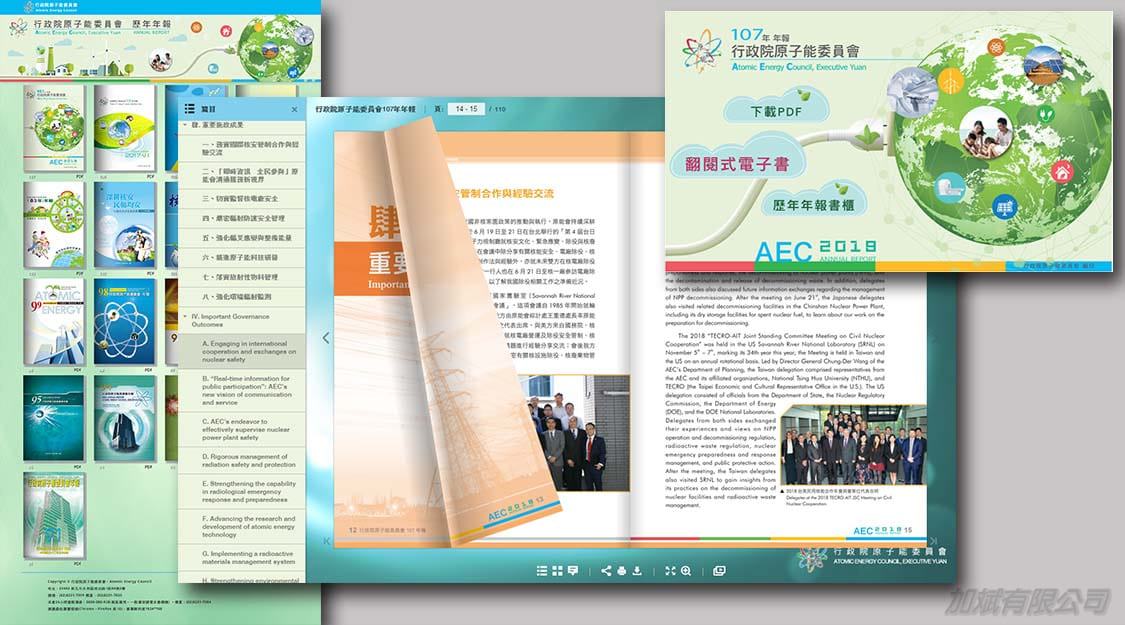Jump to the first page using the bottom-left arrow

tap(326, 541)
